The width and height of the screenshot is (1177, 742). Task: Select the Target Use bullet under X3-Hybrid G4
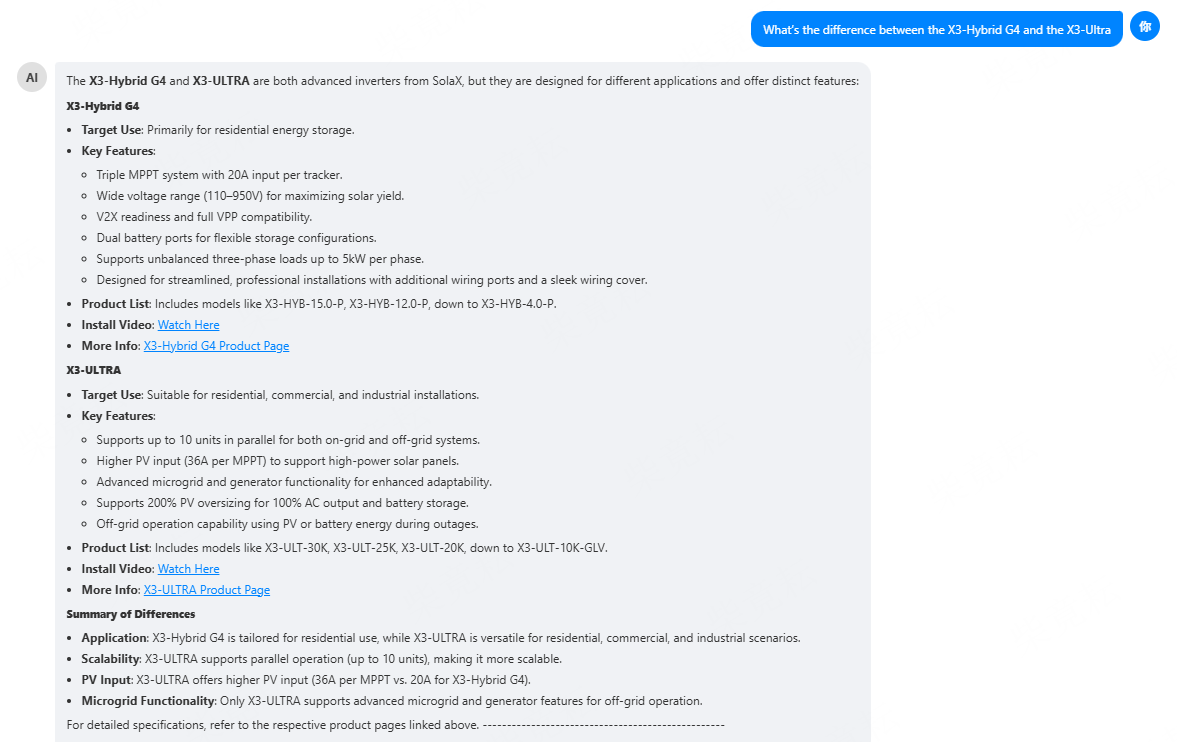coord(200,129)
